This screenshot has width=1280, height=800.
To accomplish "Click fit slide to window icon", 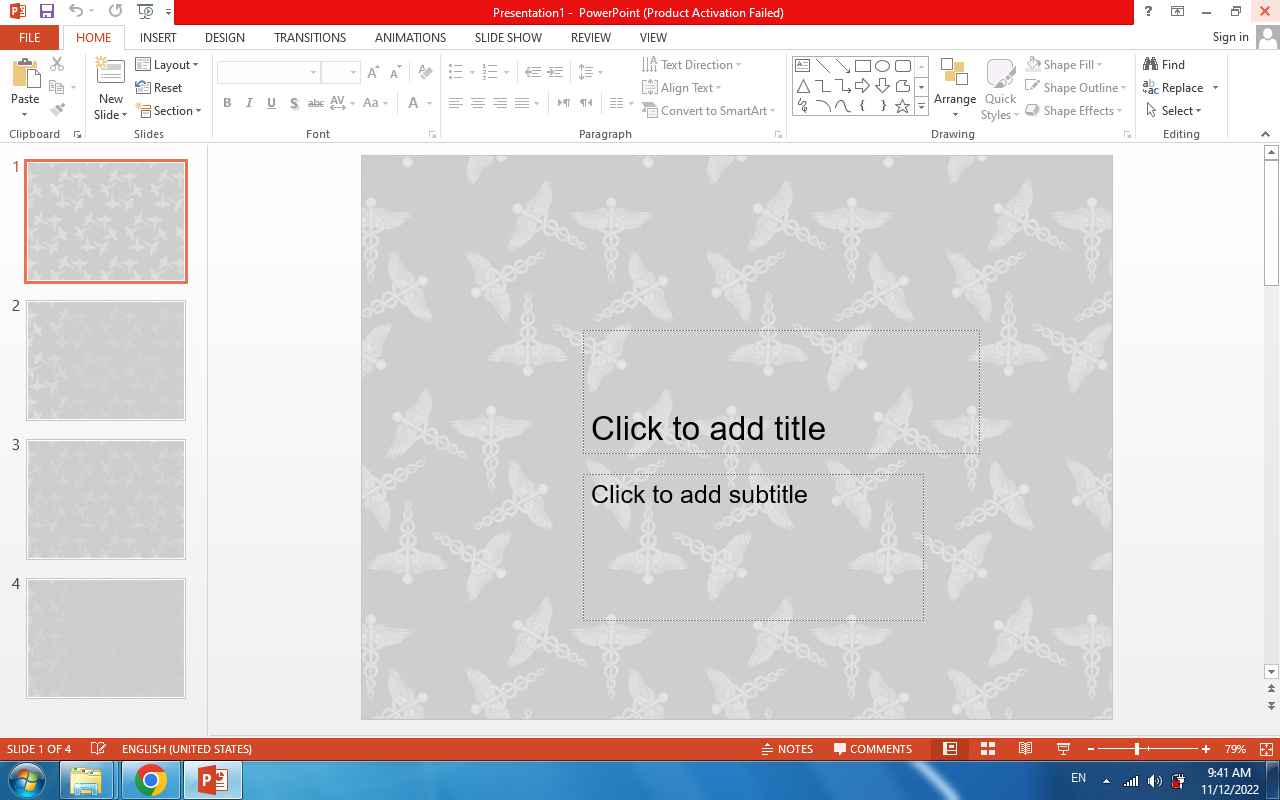I will (x=1266, y=749).
